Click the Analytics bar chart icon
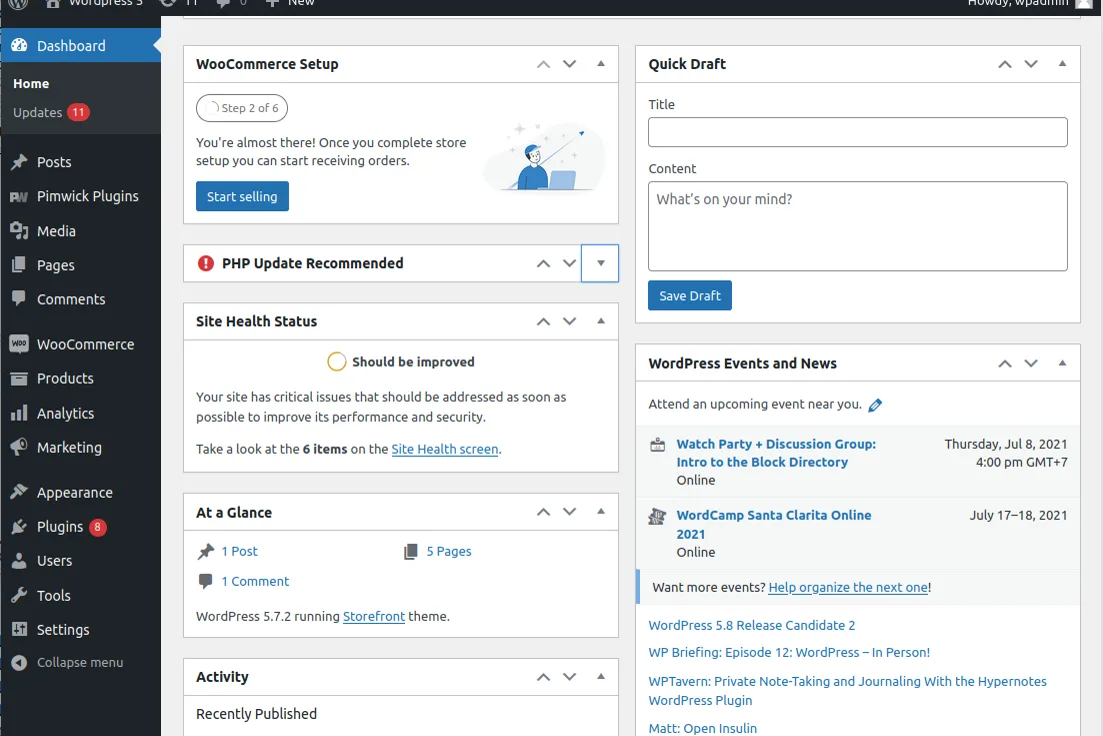Viewport: 1103px width, 736px height. pyautogui.click(x=19, y=413)
